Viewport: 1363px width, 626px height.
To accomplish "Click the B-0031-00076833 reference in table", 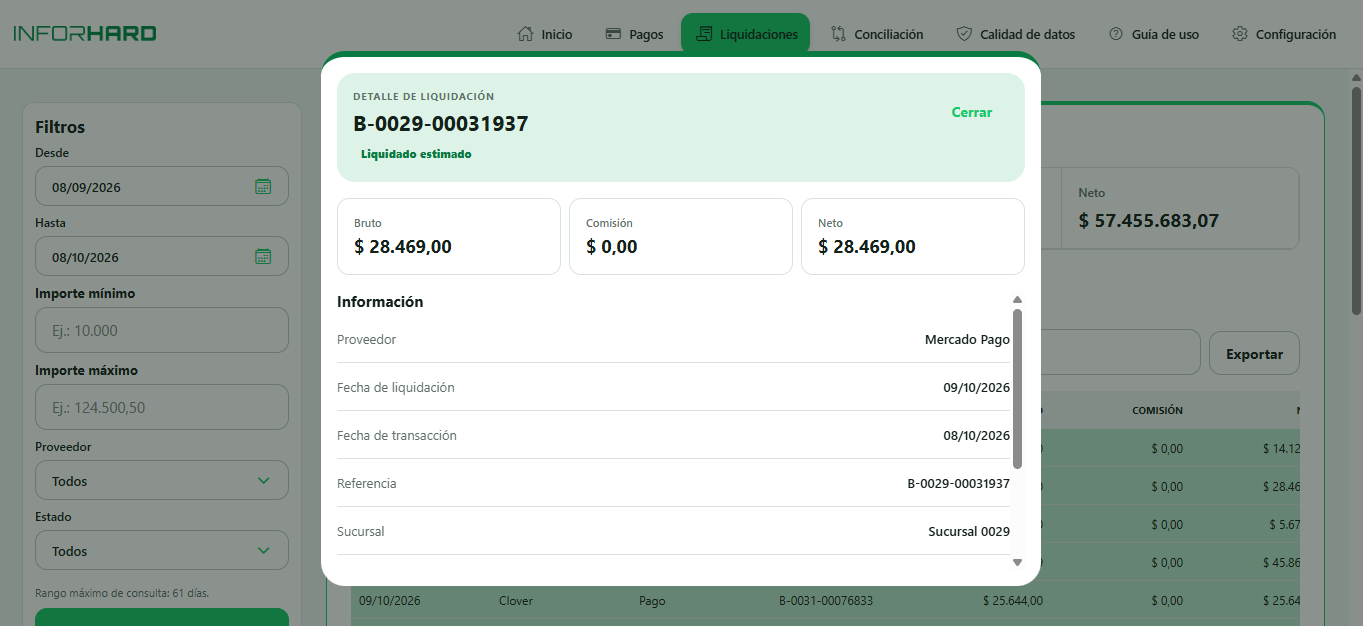I will pyautogui.click(x=826, y=601).
